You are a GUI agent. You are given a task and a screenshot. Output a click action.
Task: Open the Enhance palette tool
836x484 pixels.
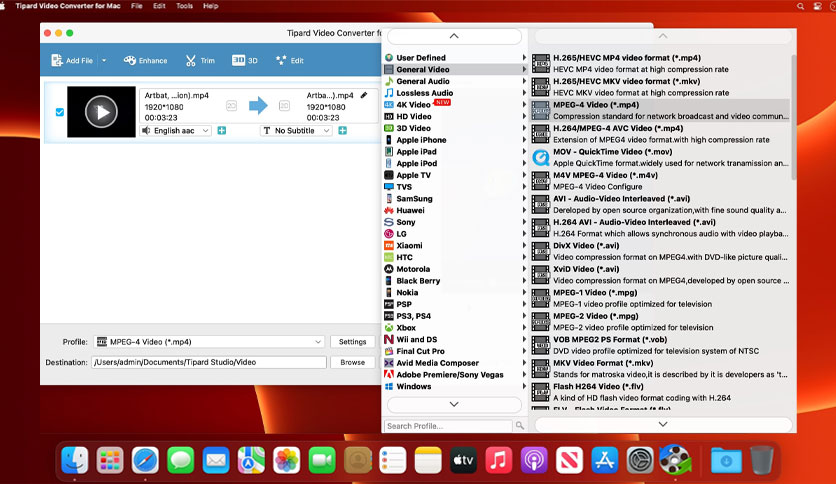pos(145,60)
